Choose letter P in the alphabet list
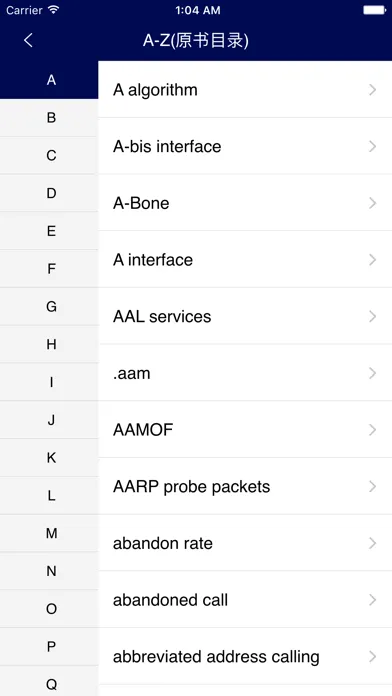The image size is (392, 696). (x=49, y=646)
